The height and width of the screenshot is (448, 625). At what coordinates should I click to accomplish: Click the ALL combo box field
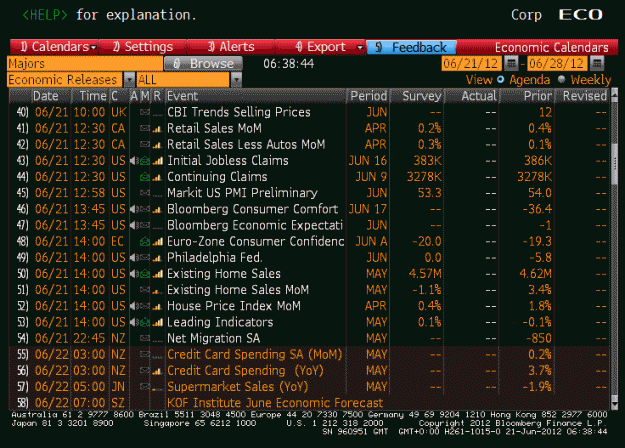pos(183,80)
